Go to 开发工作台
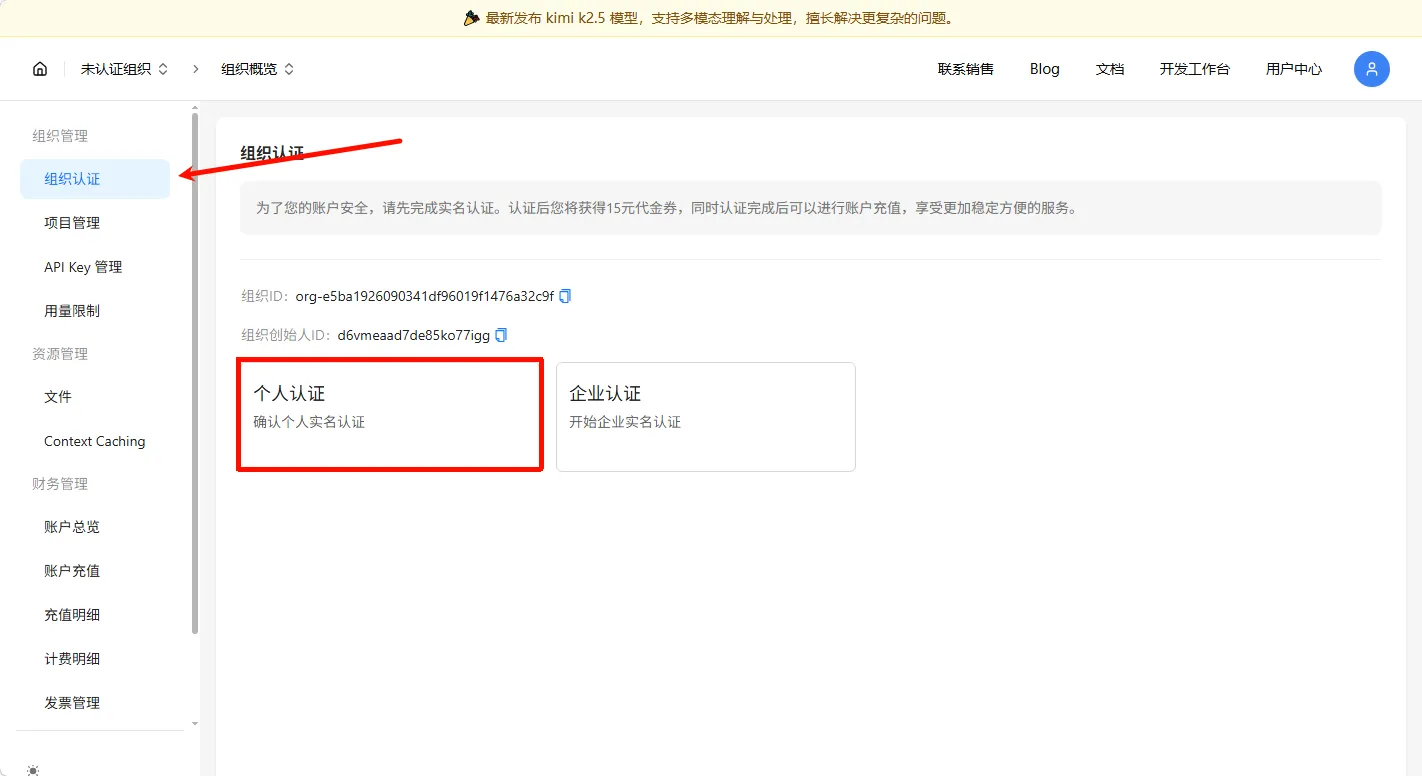This screenshot has height=776, width=1422. click(x=1194, y=69)
